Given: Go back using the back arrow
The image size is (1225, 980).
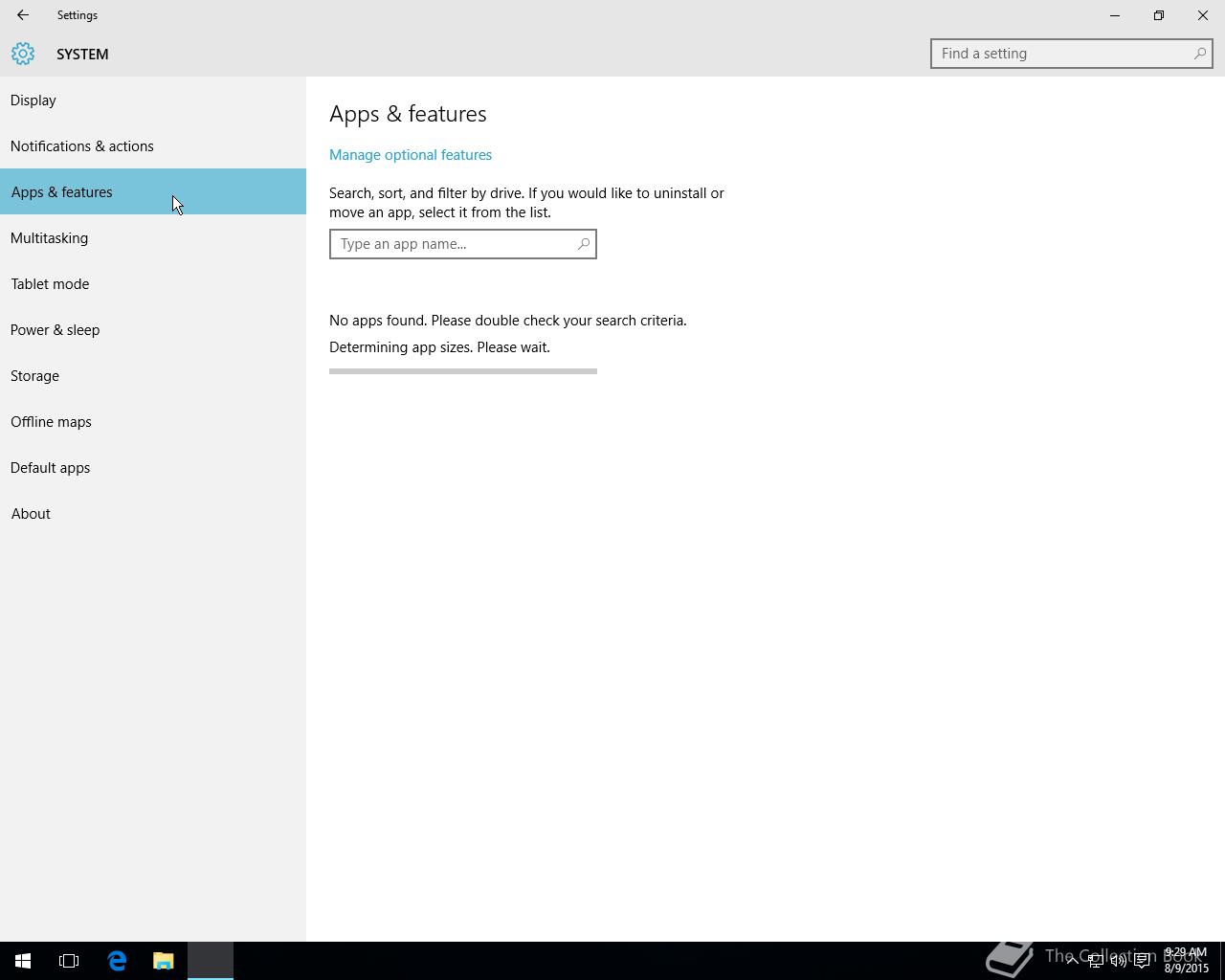Looking at the screenshot, I should (23, 15).
